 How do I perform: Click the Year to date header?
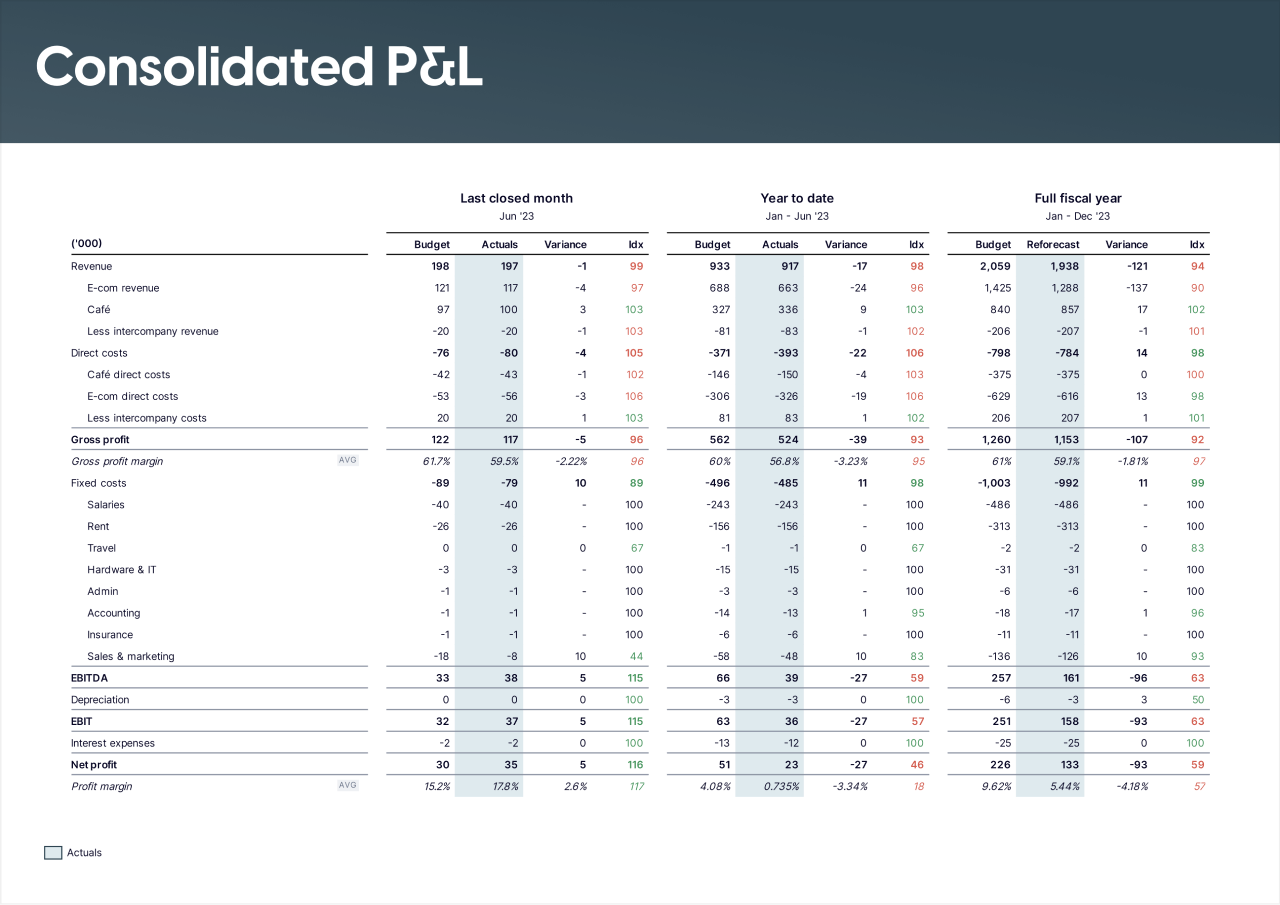point(797,198)
